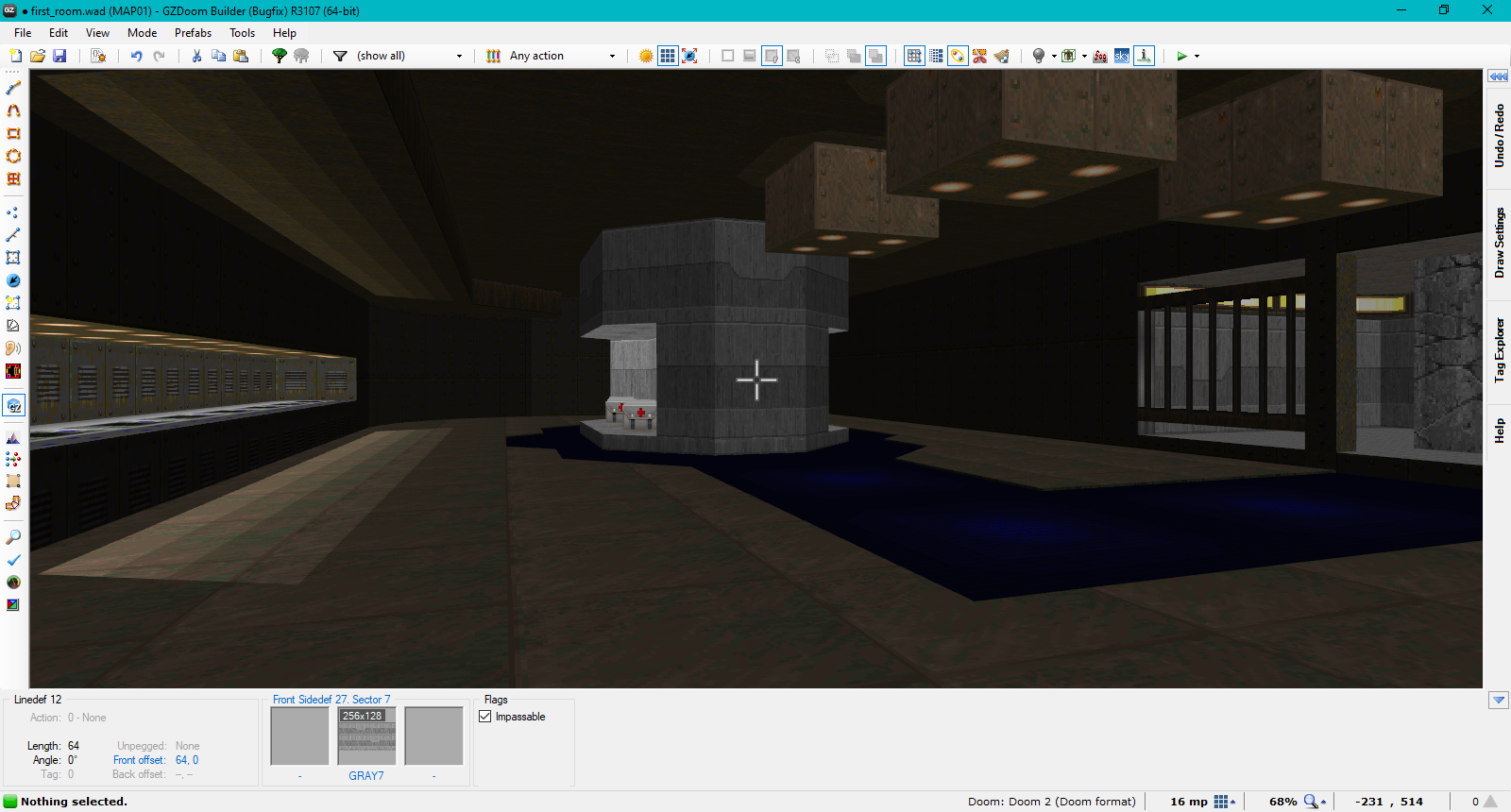The image size is (1511, 812).
Task: Toggle the Fog rendering icon
Action: [1100, 56]
